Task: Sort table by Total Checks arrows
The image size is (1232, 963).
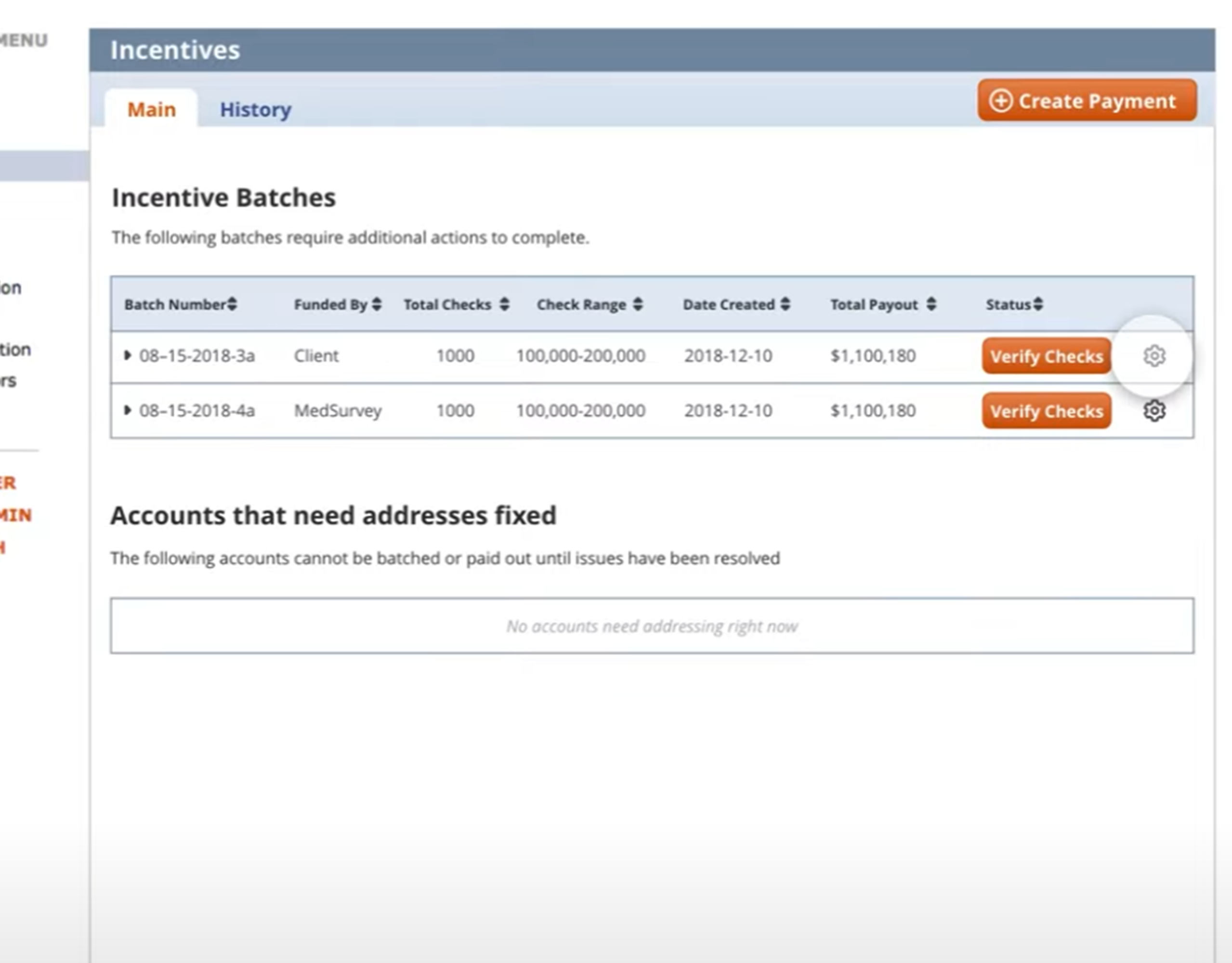Action: (504, 304)
